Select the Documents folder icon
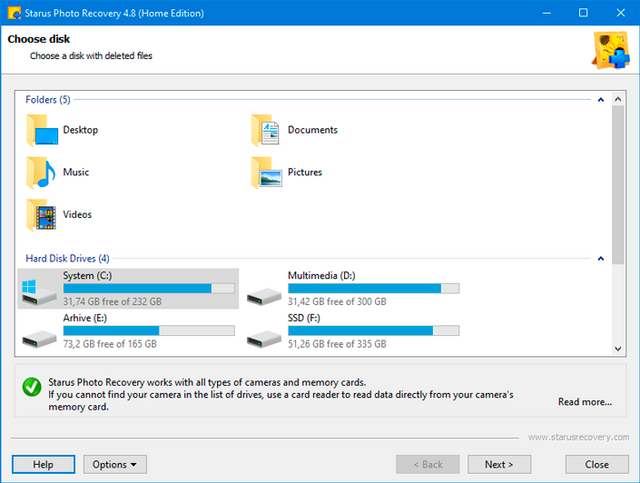This screenshot has width=640, height=483. [266, 130]
